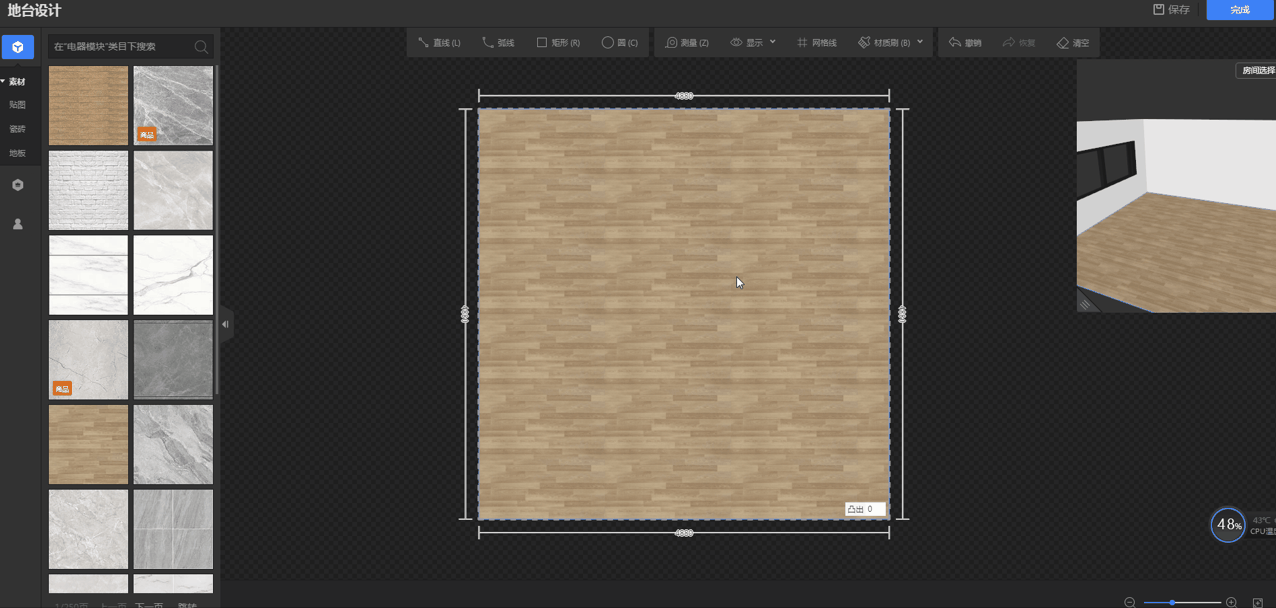1276x608 pixels.
Task: Open the hexagon module sidebar icon
Action: [x=17, y=185]
